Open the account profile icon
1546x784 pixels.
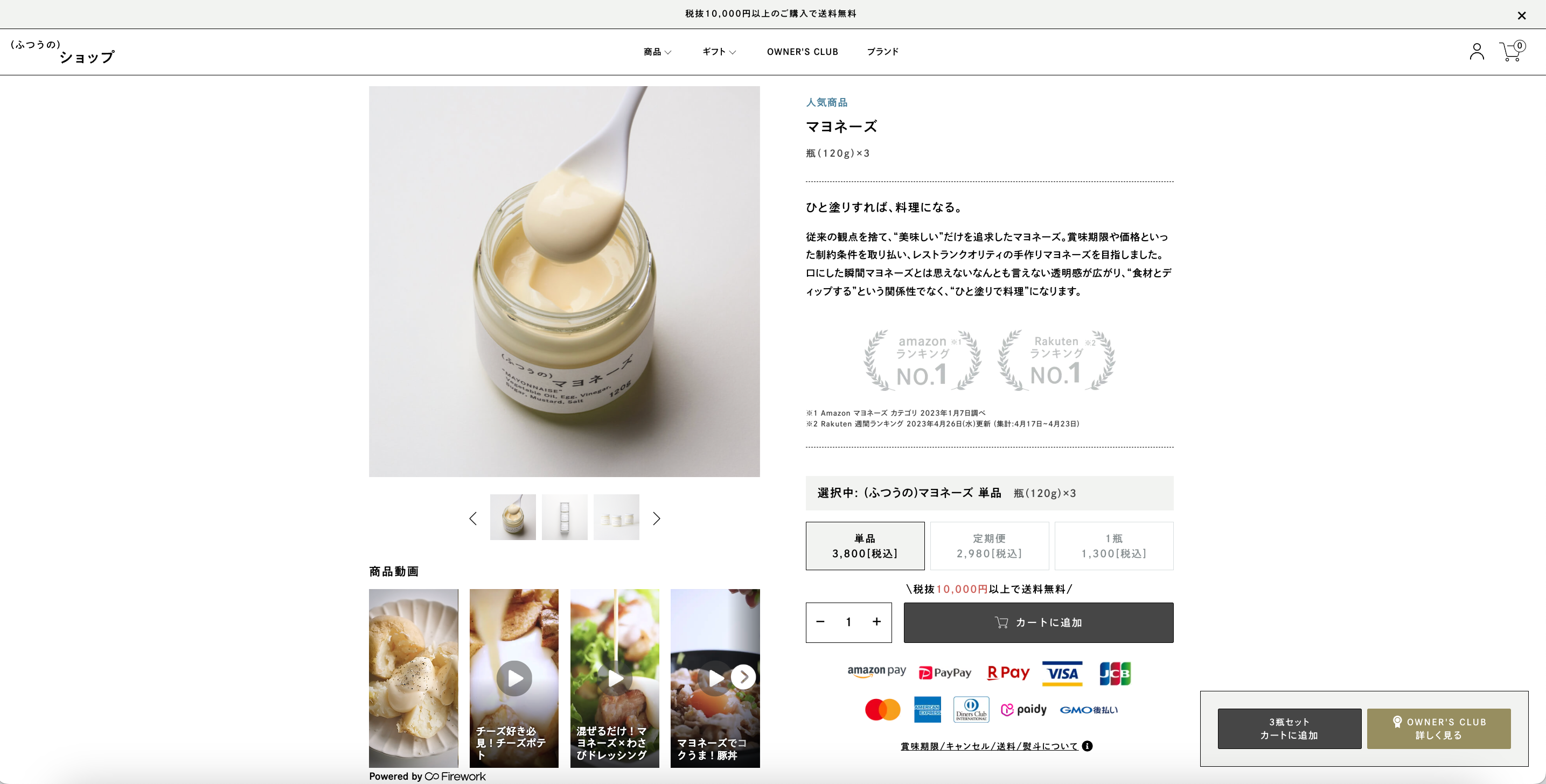1477,52
